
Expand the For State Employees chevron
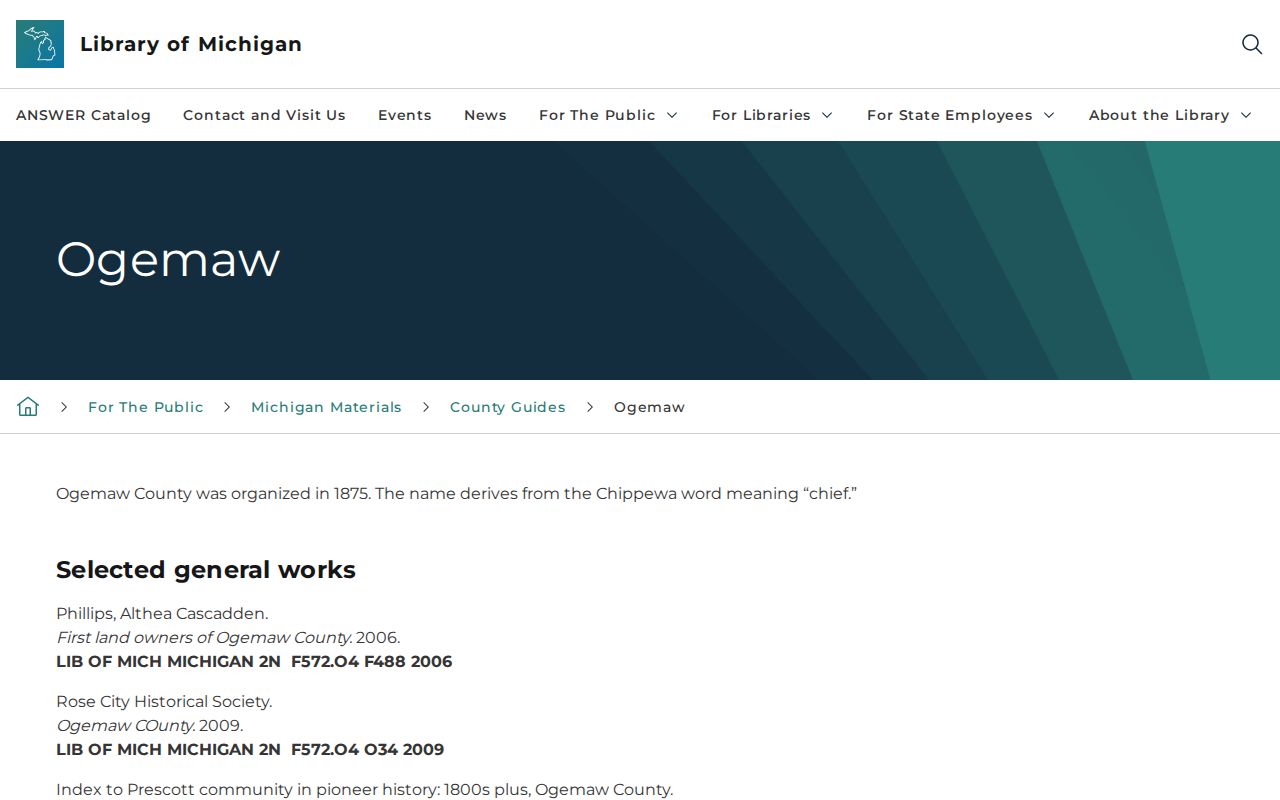pyautogui.click(x=1049, y=115)
